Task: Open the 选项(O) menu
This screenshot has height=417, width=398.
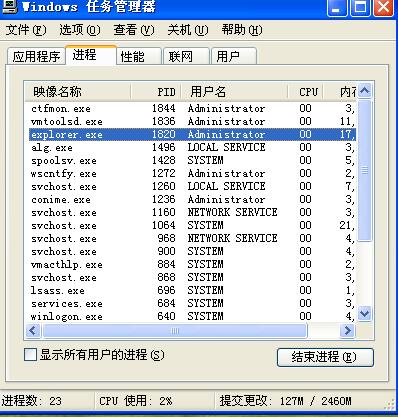Action: (x=80, y=30)
